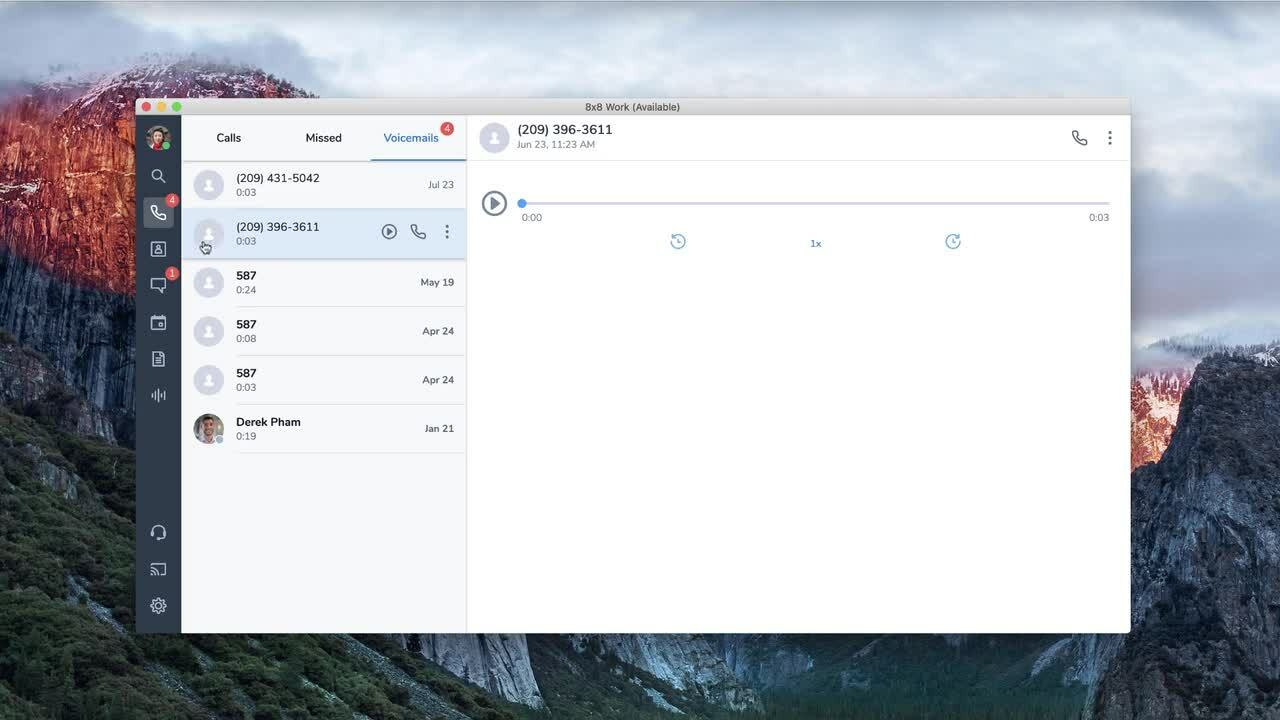This screenshot has height=720, width=1280.
Task: Click Derek Pham's avatar photo
Action: [208, 429]
